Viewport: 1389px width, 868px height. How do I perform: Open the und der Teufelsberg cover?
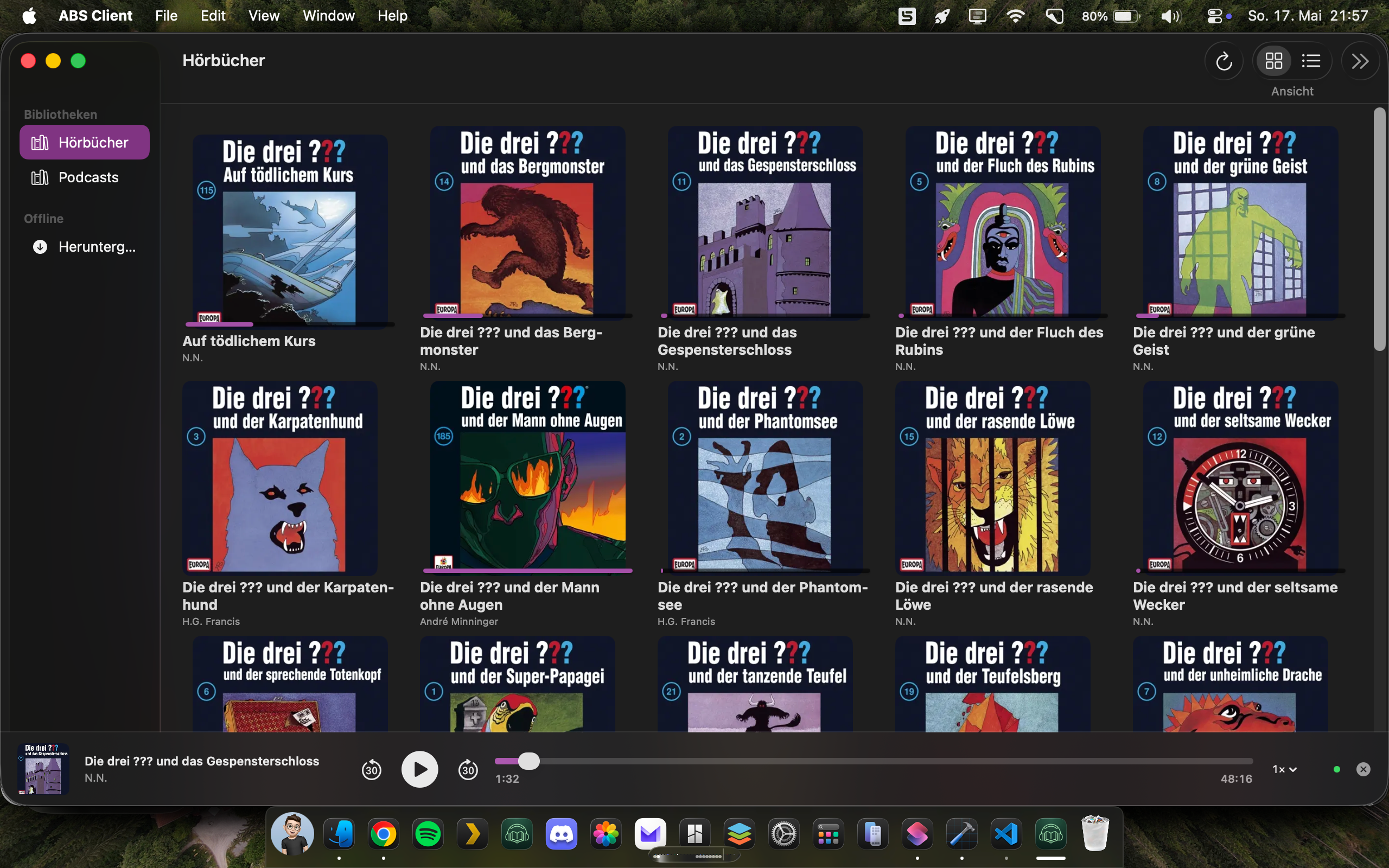click(x=993, y=684)
